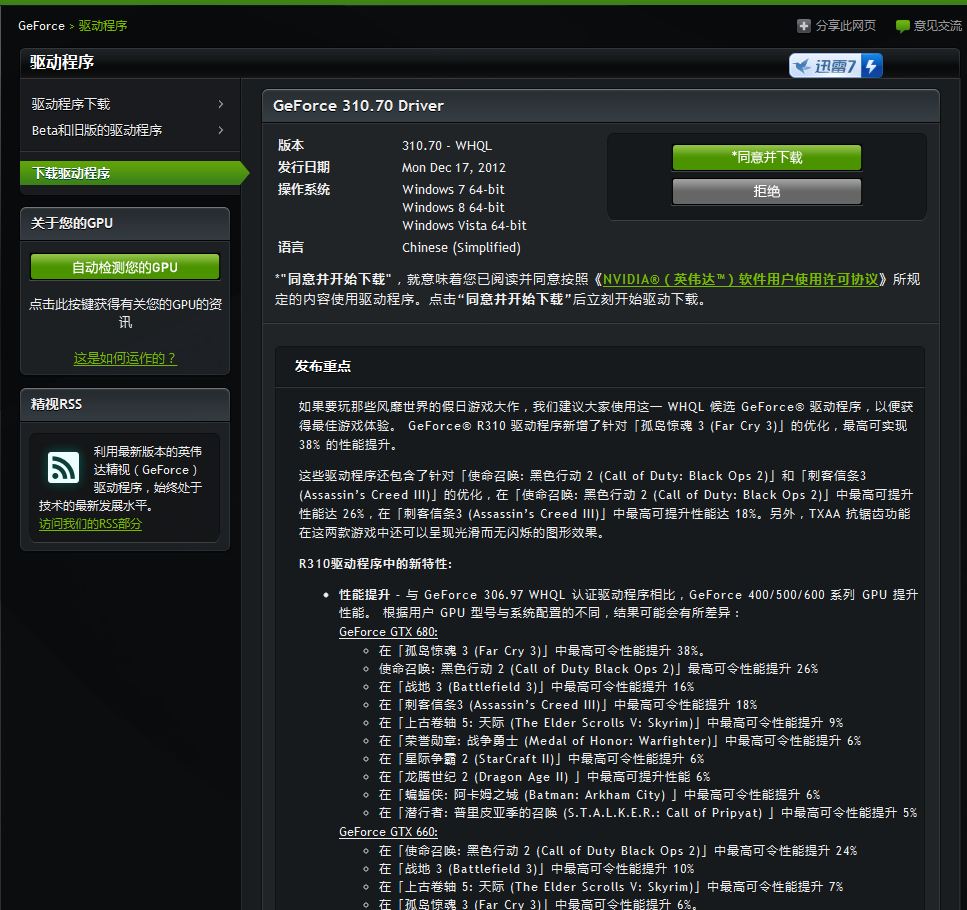Click GTX 660 Black Ops 2 24% line
Viewport: 967px width, 910px height.
pos(618,851)
